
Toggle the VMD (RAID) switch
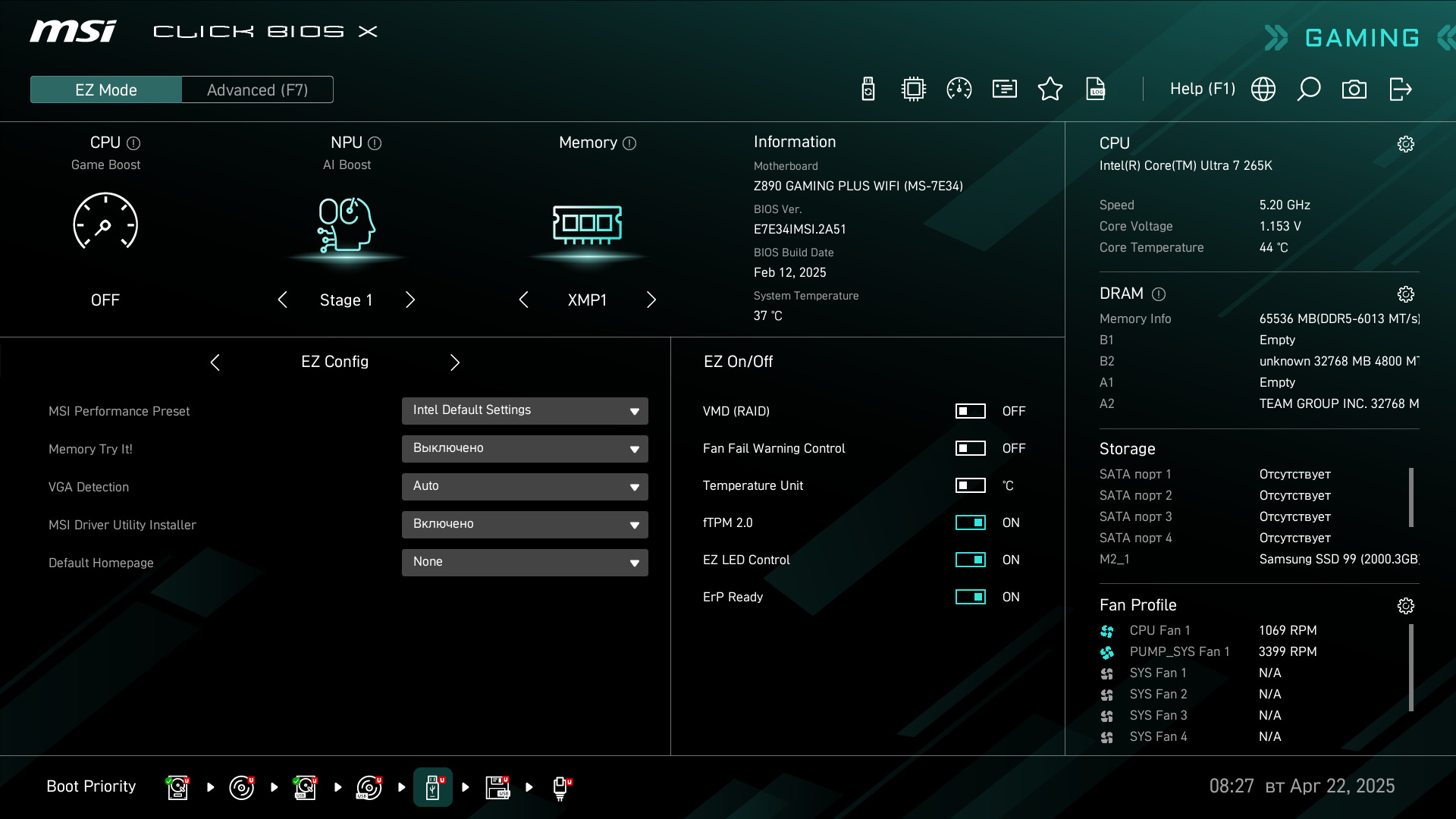[x=971, y=411]
